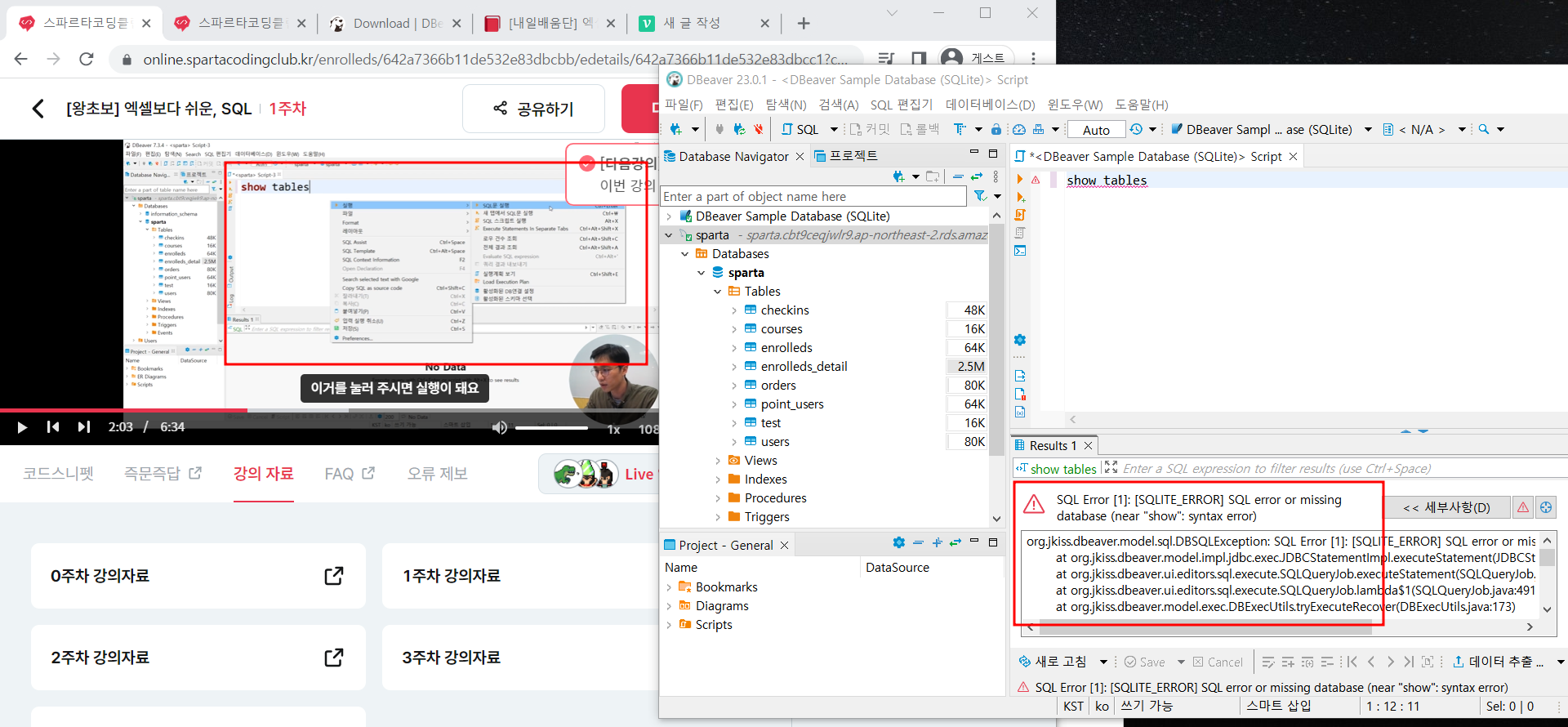Click the link with editor icon in Project panel
This screenshot has width=1568, height=727.
coord(955,542)
